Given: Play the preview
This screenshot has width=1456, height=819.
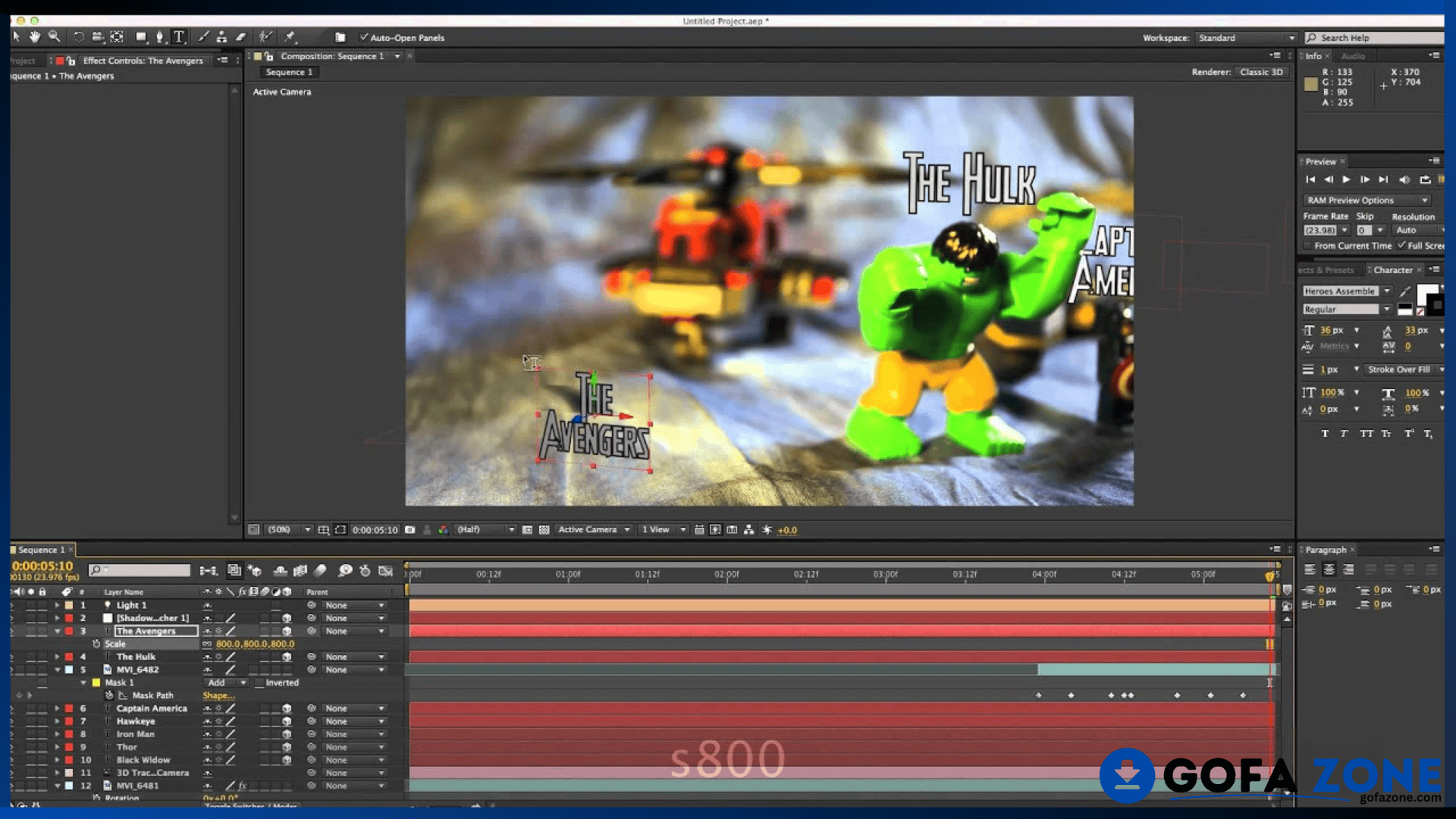Looking at the screenshot, I should 1346,180.
